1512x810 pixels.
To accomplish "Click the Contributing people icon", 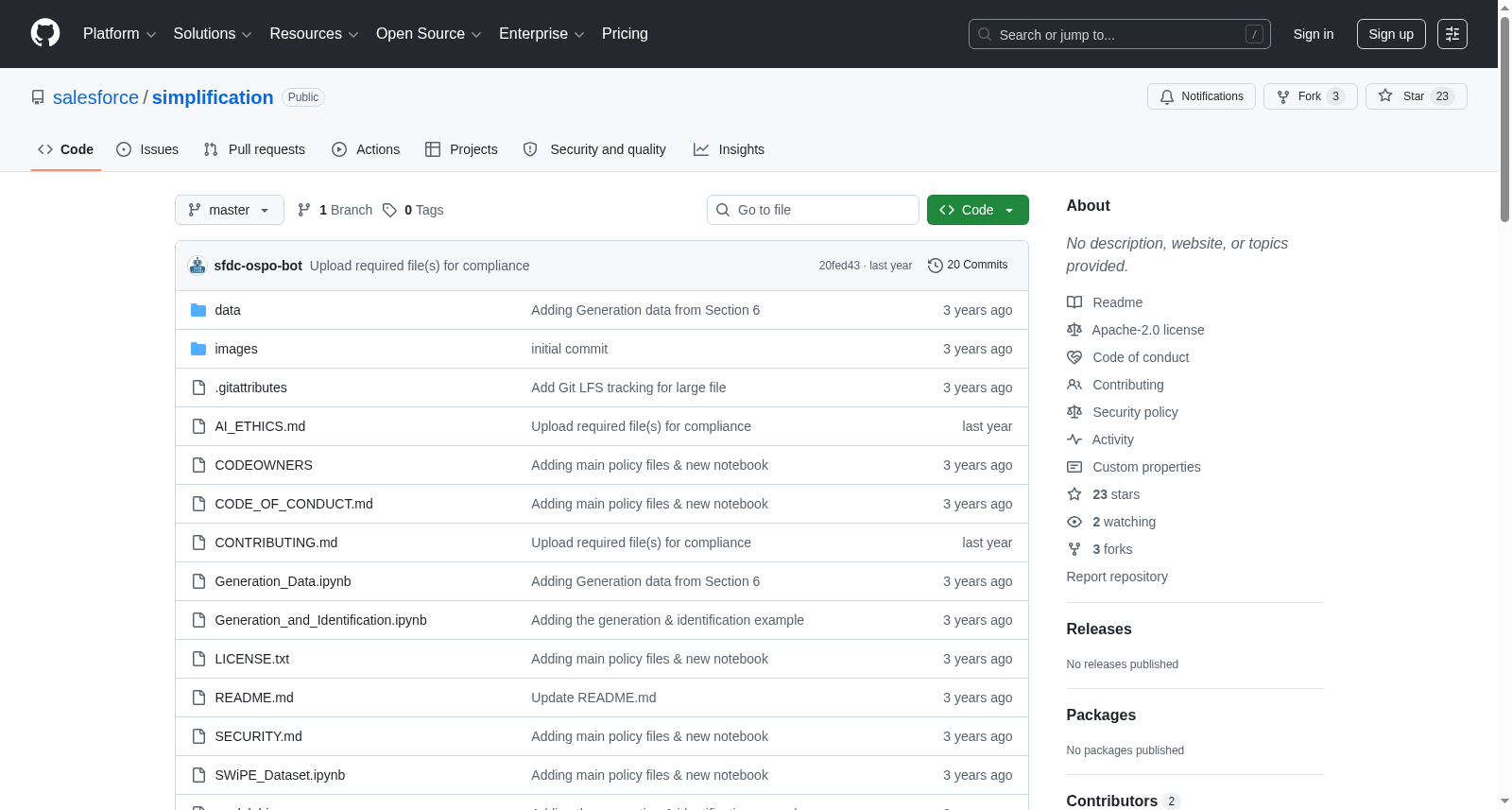I will click(x=1074, y=385).
